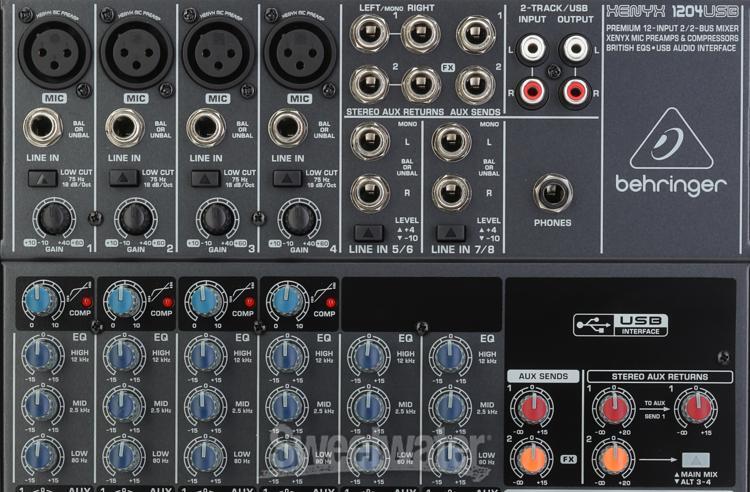Screen dimensions: 750x492
Task: Click channel 2 XLR MIC input
Action: [x=136, y=52]
